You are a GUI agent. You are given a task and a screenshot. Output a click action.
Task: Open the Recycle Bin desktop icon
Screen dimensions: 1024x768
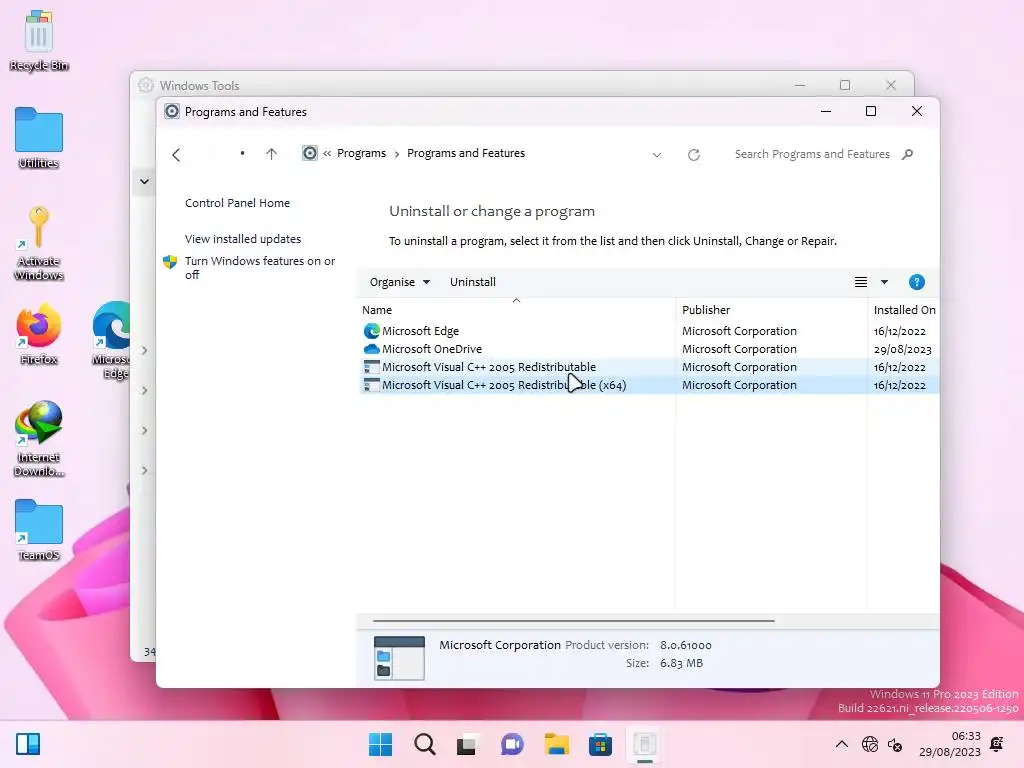(39, 40)
